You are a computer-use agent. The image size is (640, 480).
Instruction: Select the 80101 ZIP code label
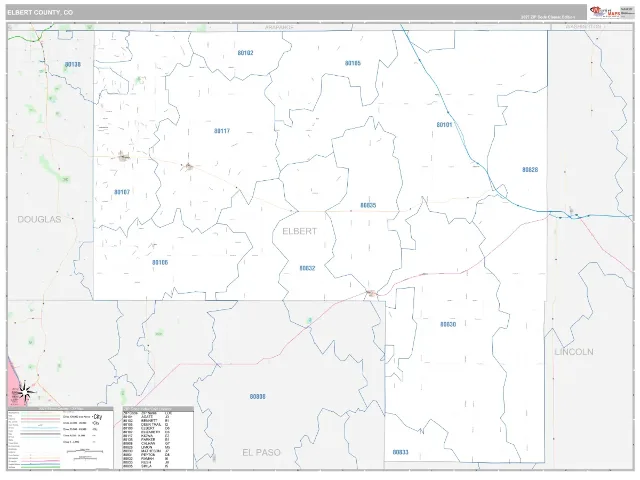tap(444, 124)
